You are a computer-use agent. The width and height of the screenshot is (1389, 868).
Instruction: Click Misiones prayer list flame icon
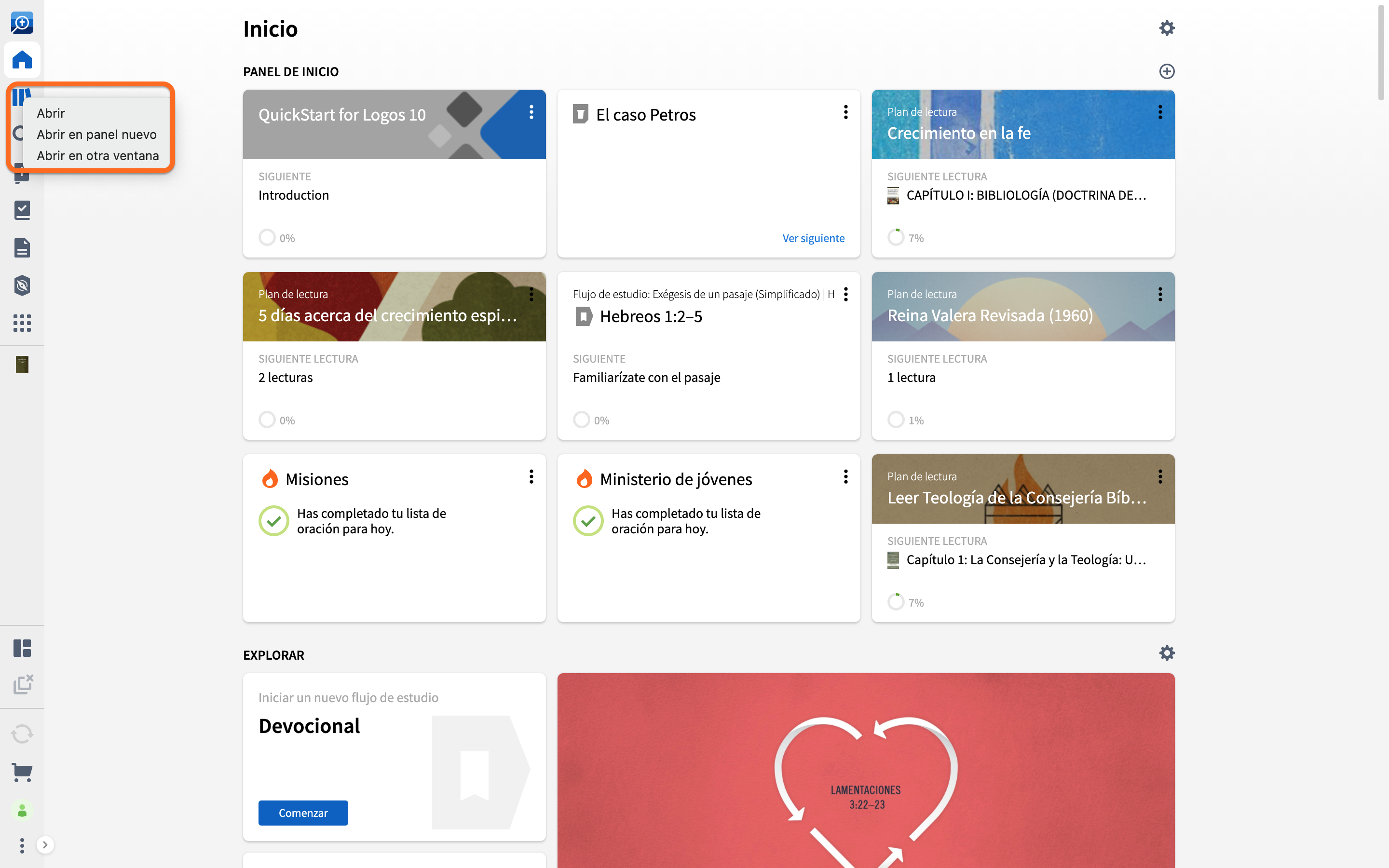point(270,479)
